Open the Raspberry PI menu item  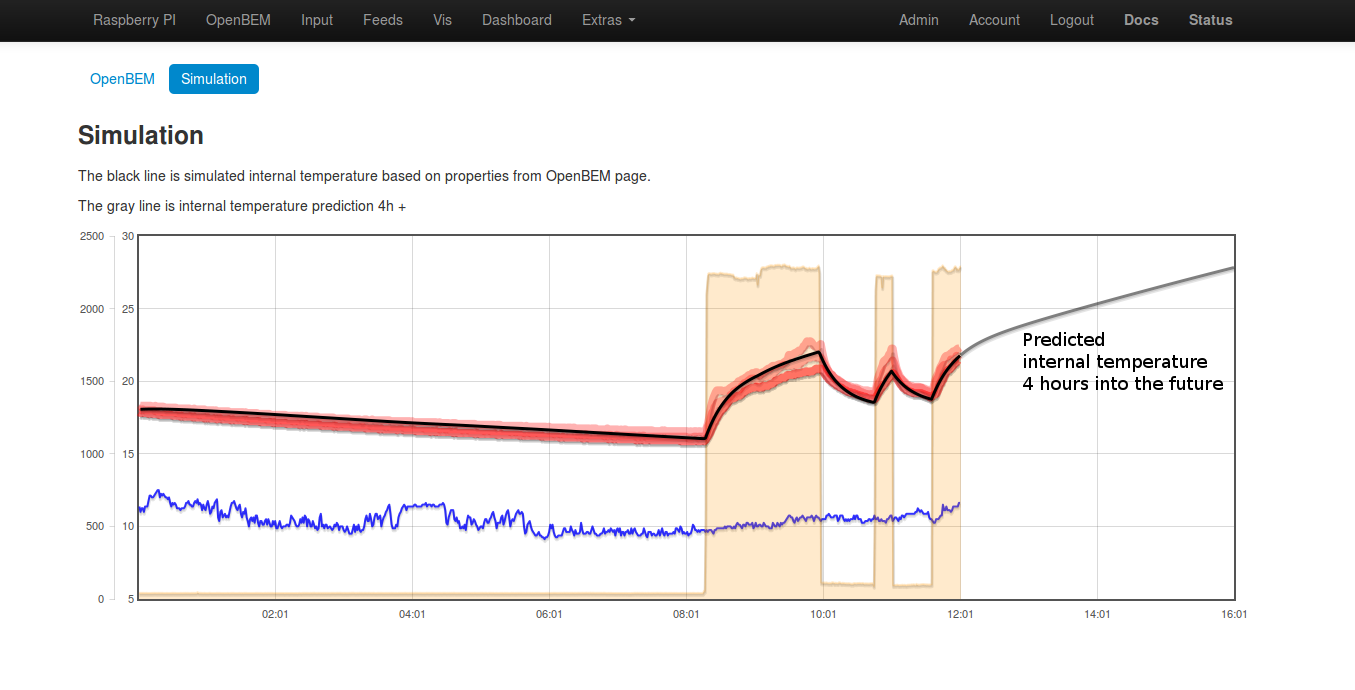click(134, 20)
